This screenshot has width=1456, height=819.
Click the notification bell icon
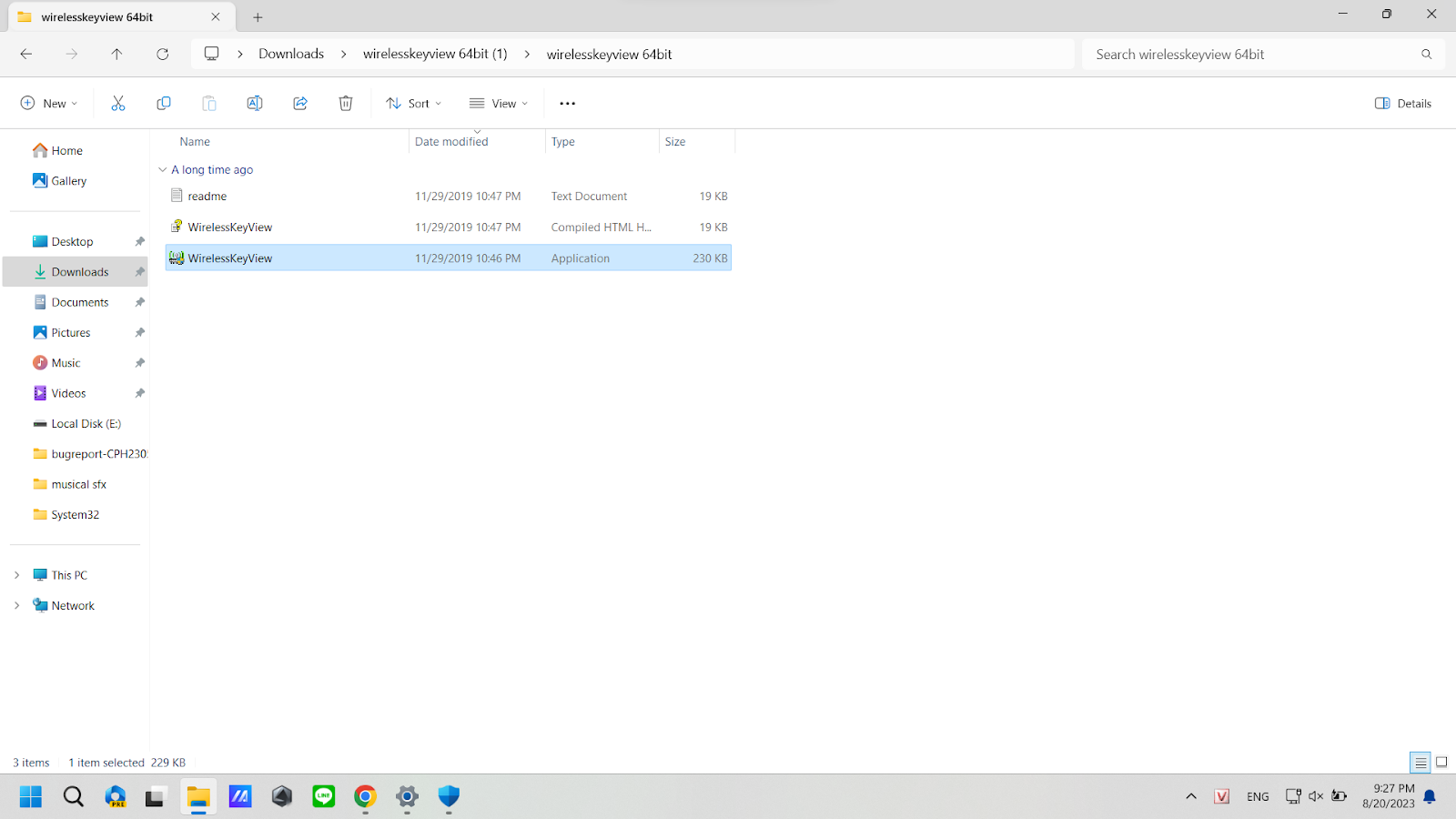pos(1430,797)
